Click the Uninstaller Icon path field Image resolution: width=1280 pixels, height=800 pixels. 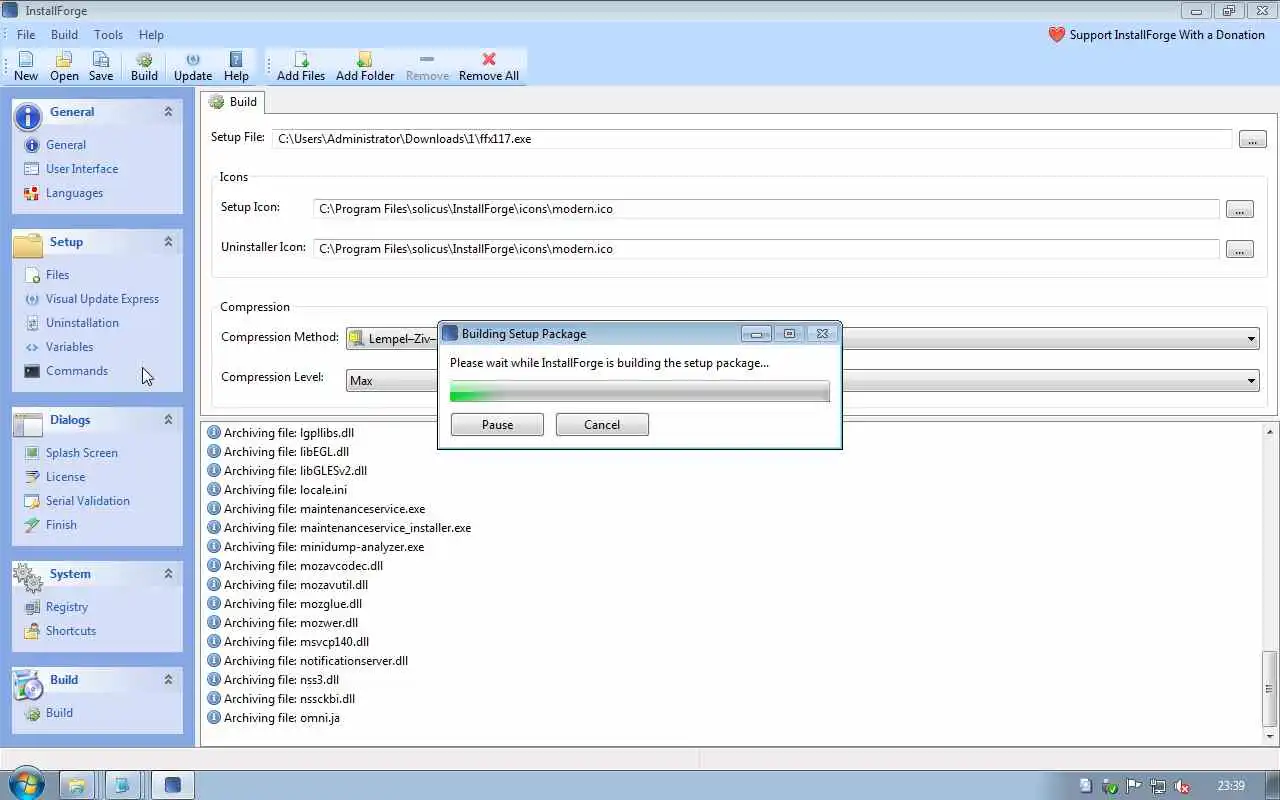pos(766,249)
